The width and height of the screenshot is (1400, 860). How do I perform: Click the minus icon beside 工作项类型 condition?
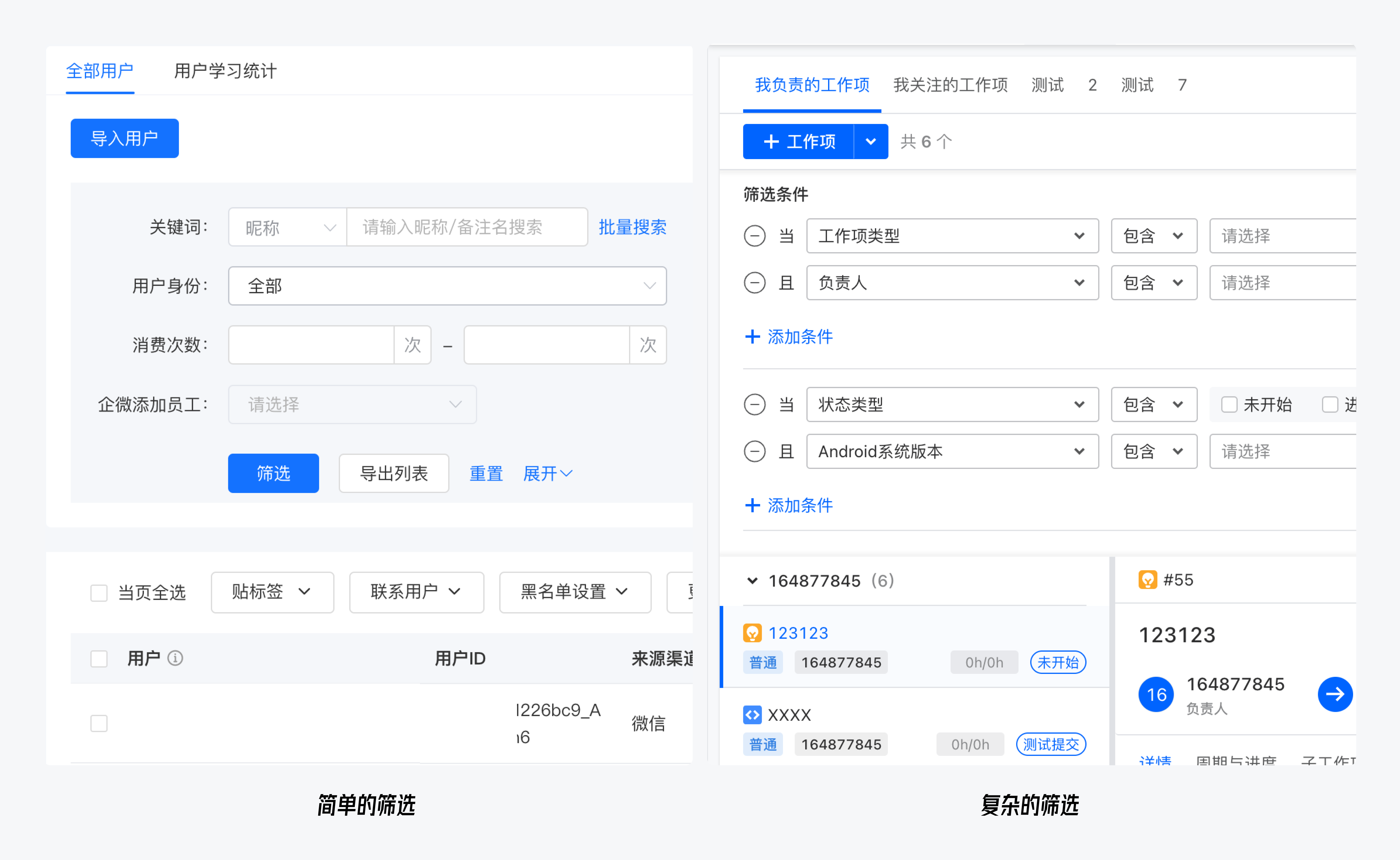point(754,235)
